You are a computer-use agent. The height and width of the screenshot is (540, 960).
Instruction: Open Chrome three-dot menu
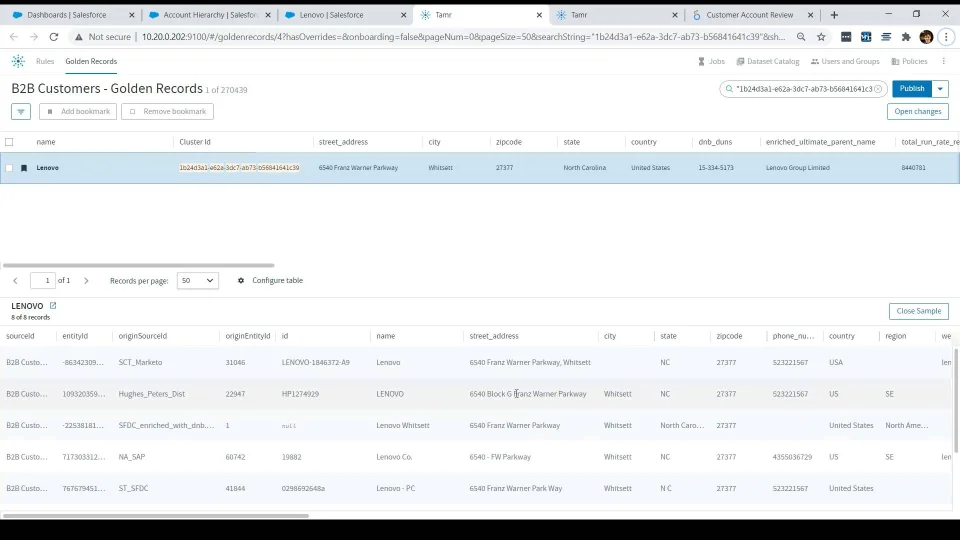(x=946, y=37)
